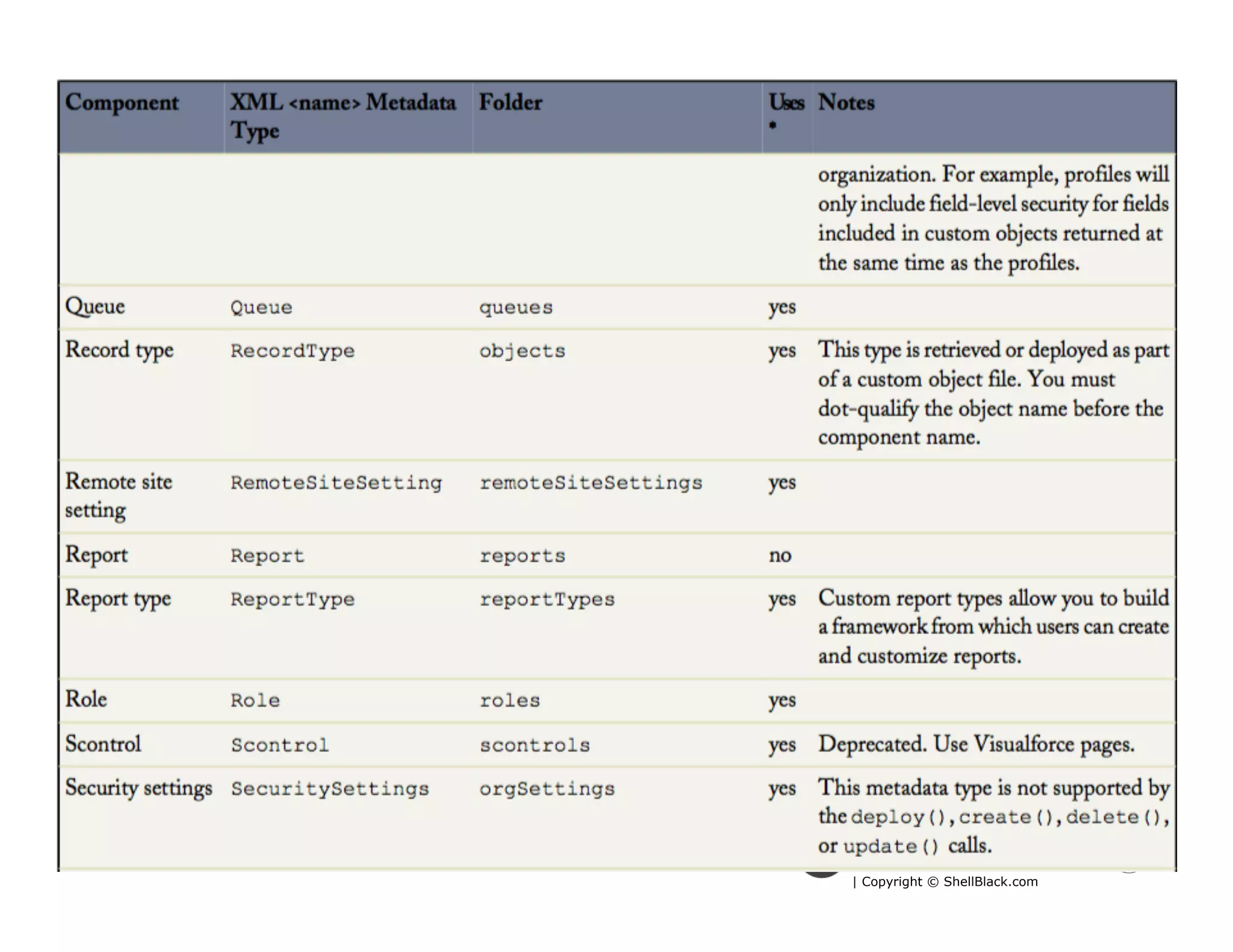Screen dimensions: 1233x952
Task: Click the reportTypes folder entry
Action: (547, 599)
